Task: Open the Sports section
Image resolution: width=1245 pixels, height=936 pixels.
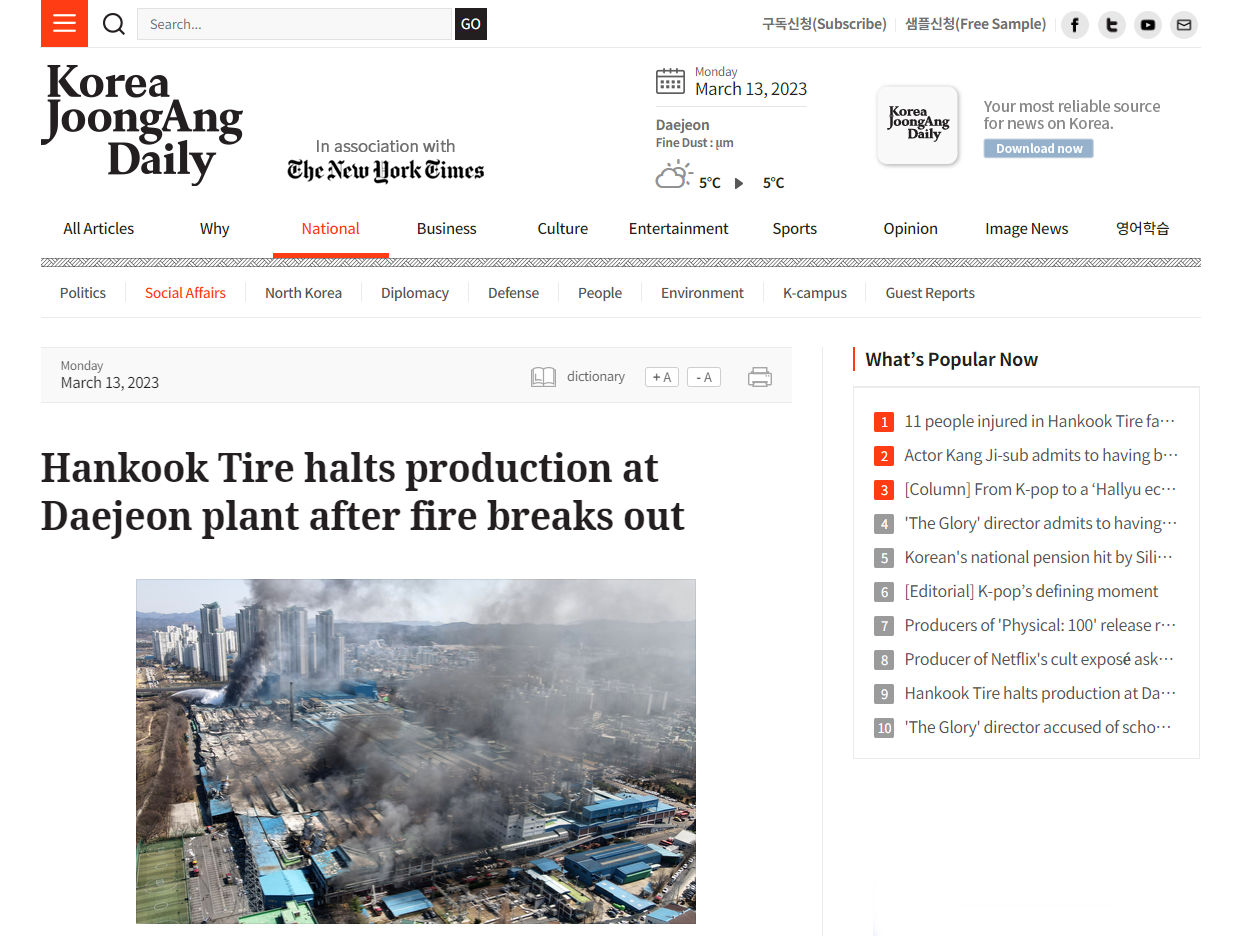Action: pyautogui.click(x=795, y=228)
